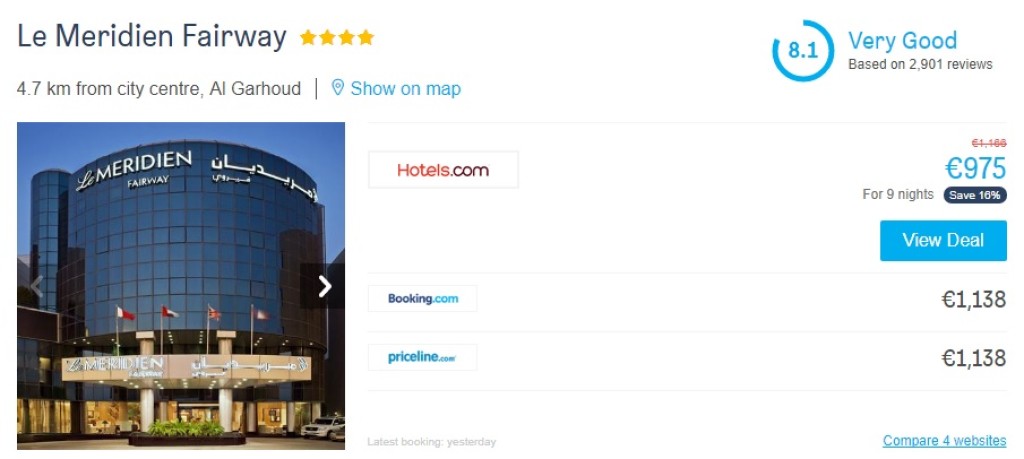Click the Le Meridien Fairway hotel title
Screen dimensions: 1024x459
(152, 37)
